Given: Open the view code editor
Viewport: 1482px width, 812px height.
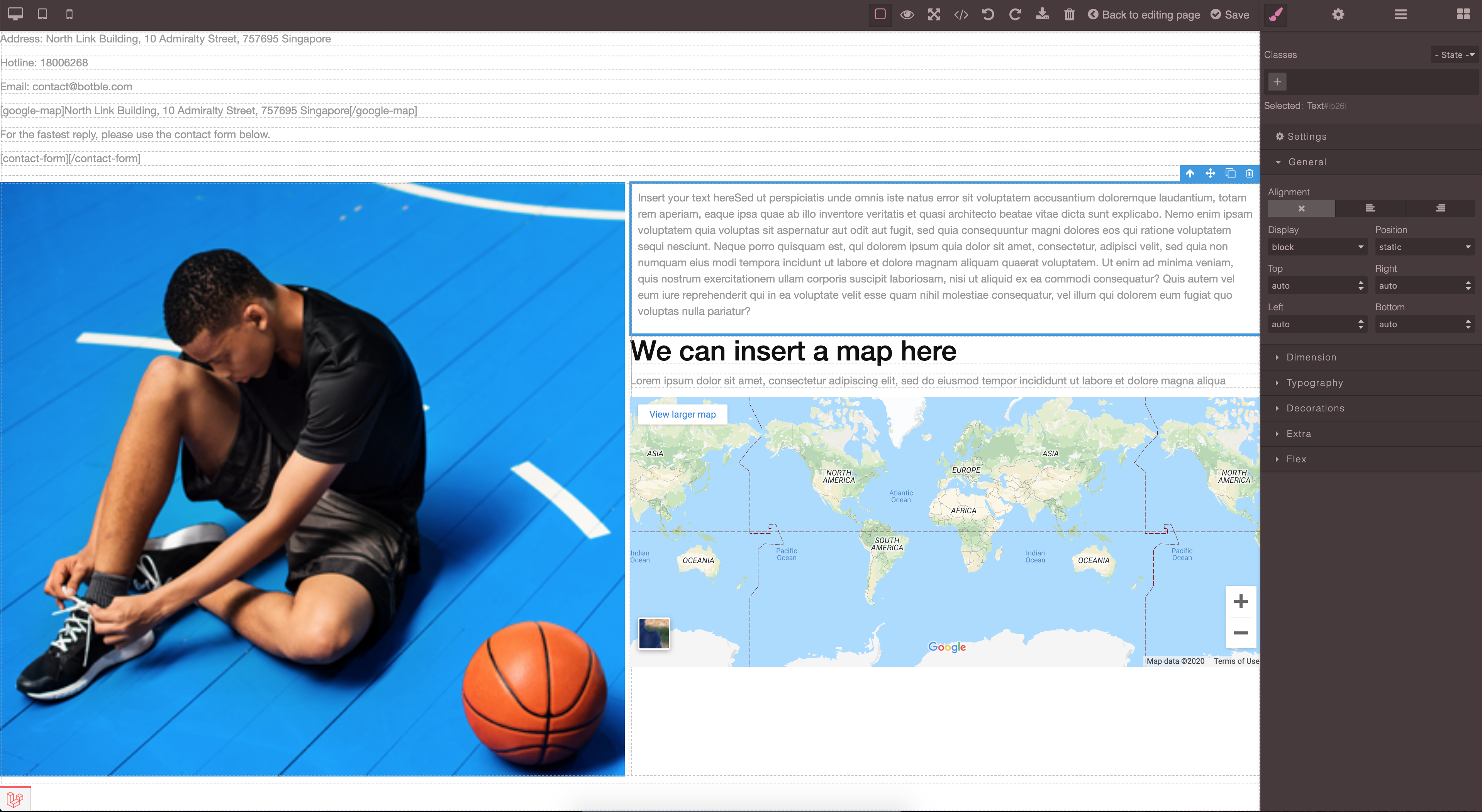Looking at the screenshot, I should coord(961,14).
